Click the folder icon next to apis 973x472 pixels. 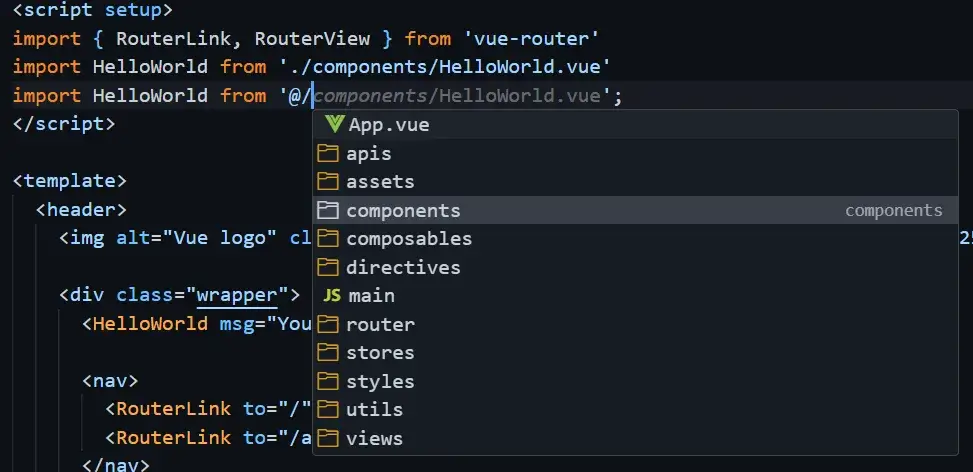pos(328,154)
